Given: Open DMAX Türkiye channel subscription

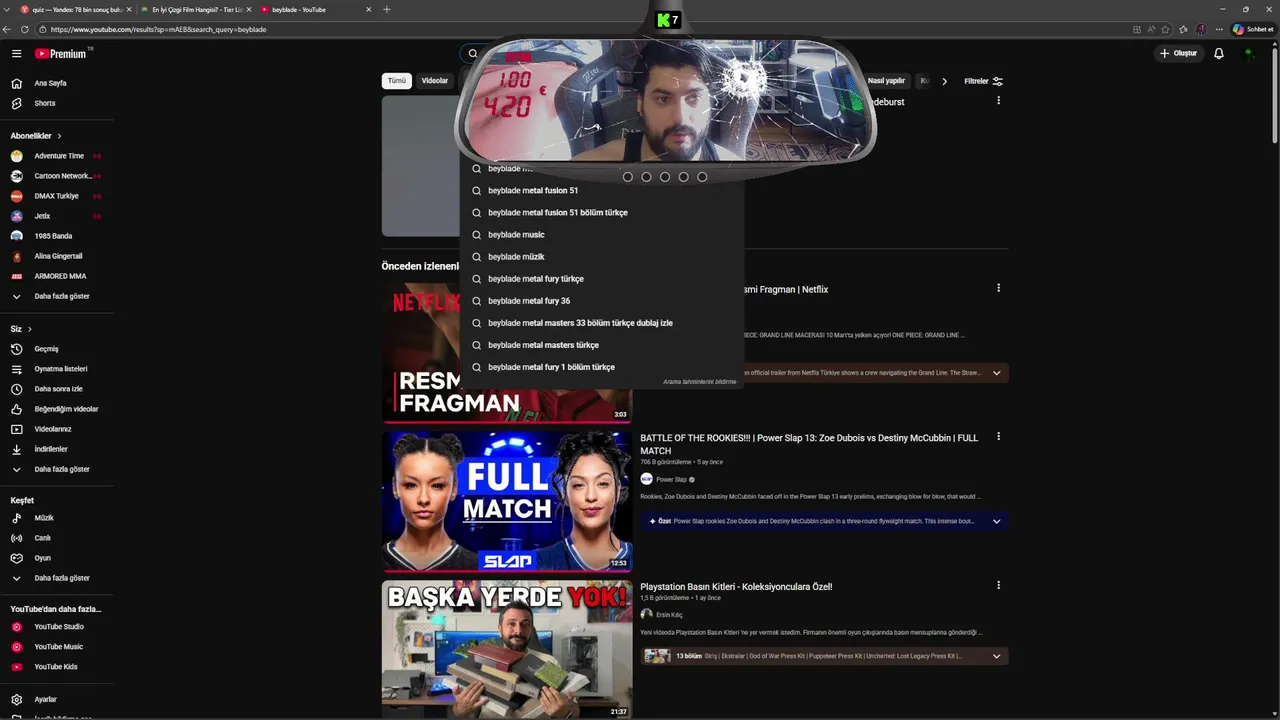Looking at the screenshot, I should (57, 196).
